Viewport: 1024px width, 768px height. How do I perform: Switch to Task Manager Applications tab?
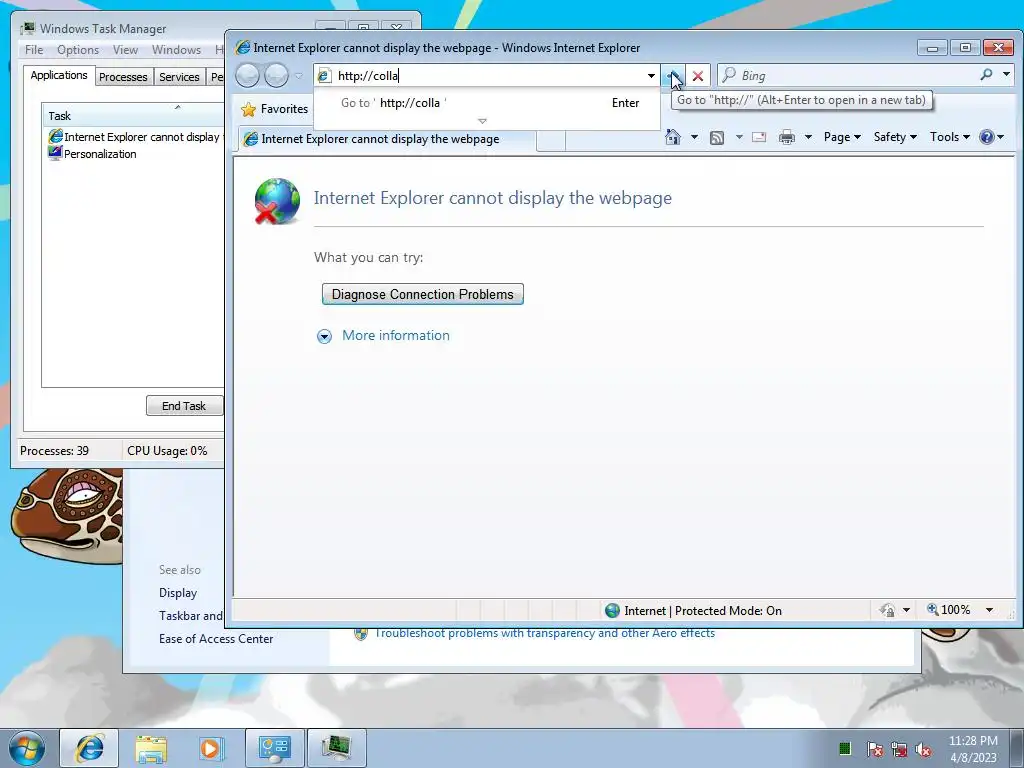point(59,75)
